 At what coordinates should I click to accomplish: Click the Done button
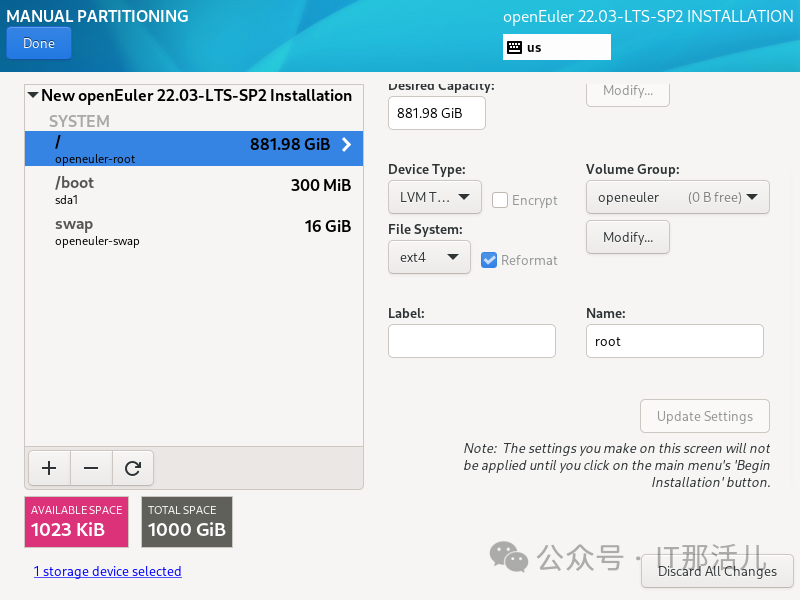(39, 43)
